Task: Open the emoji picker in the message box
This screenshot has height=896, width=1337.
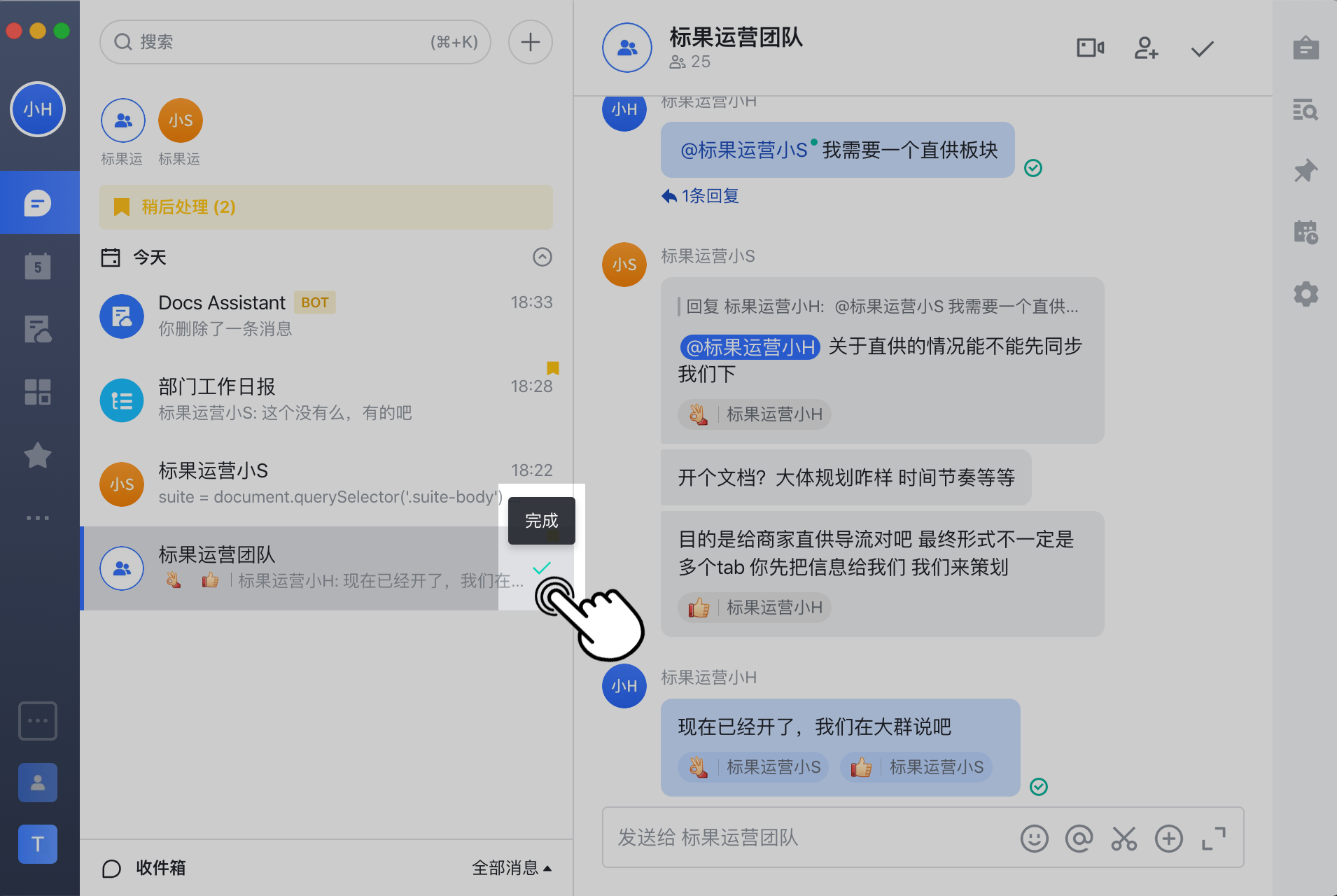Action: pyautogui.click(x=1035, y=838)
